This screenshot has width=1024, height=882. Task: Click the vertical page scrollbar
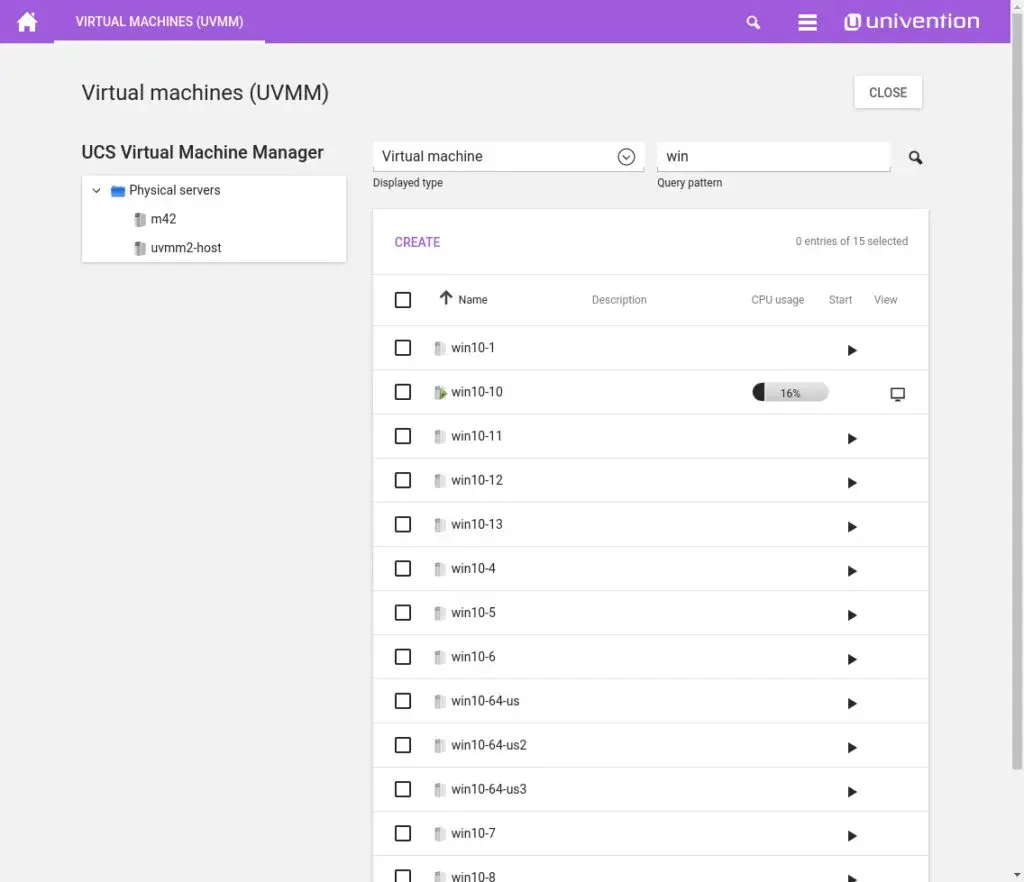pos(1017,392)
